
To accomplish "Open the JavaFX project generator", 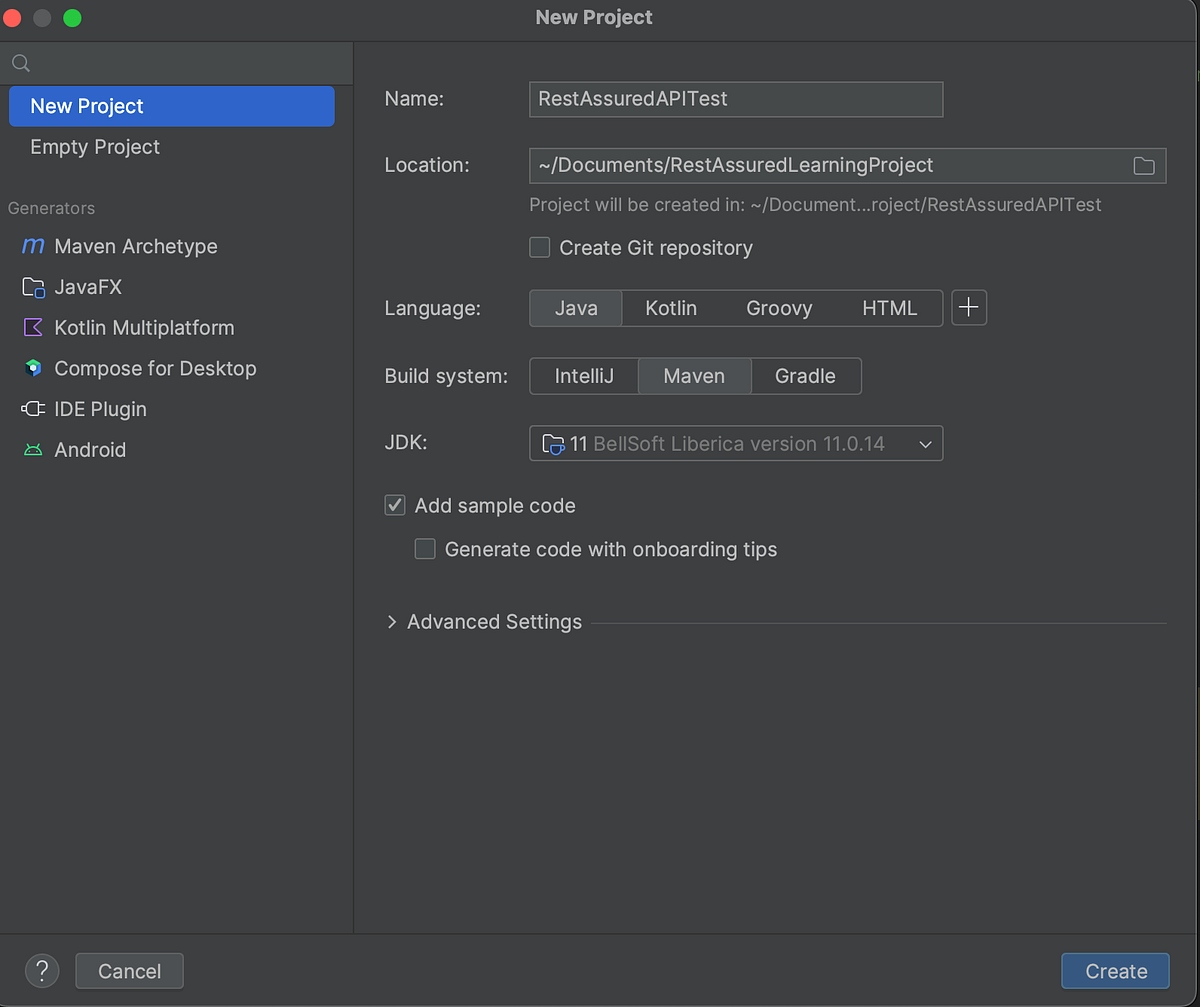I will [x=86, y=287].
